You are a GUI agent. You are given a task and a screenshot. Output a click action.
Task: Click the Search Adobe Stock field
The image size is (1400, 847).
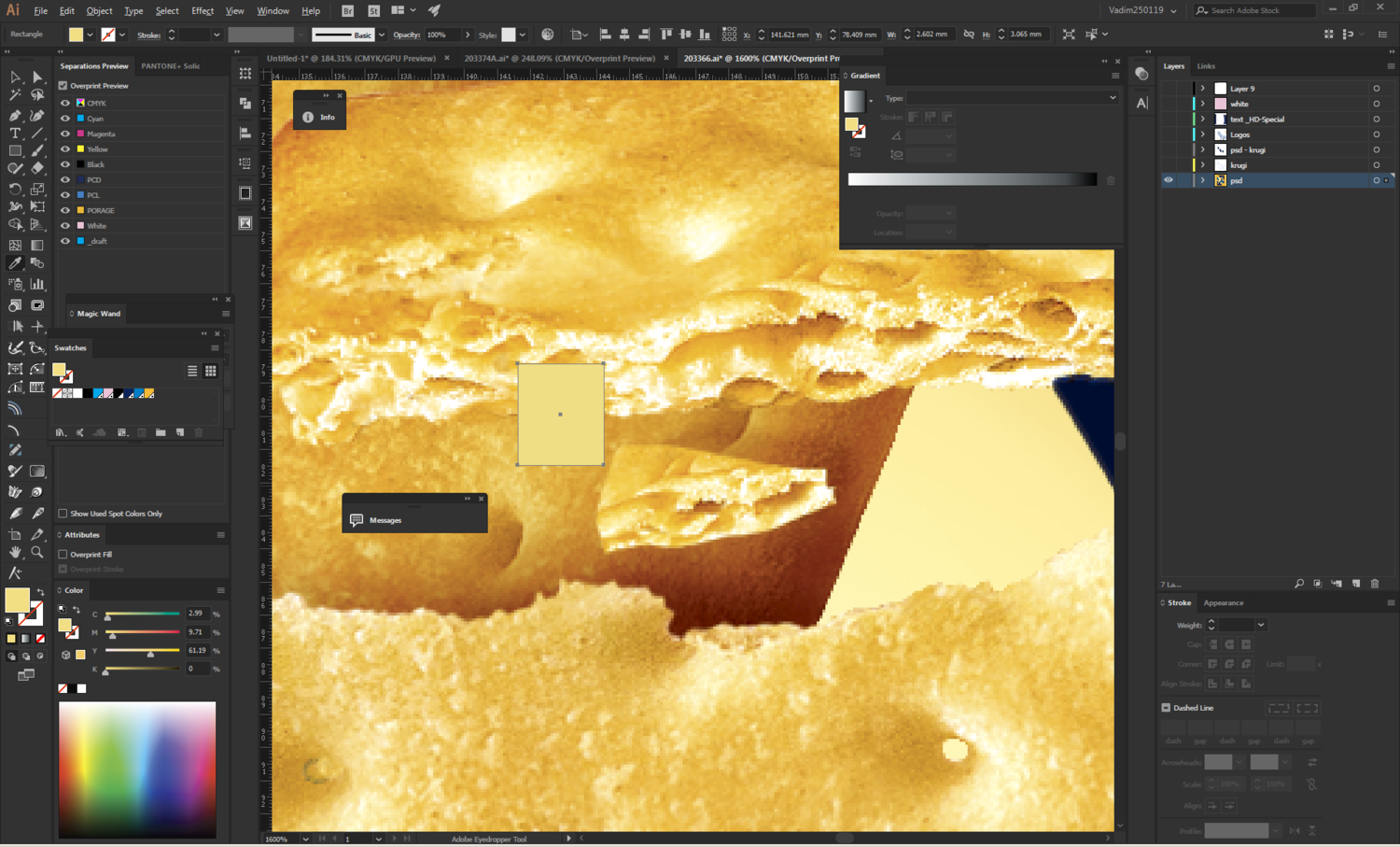coord(1254,10)
